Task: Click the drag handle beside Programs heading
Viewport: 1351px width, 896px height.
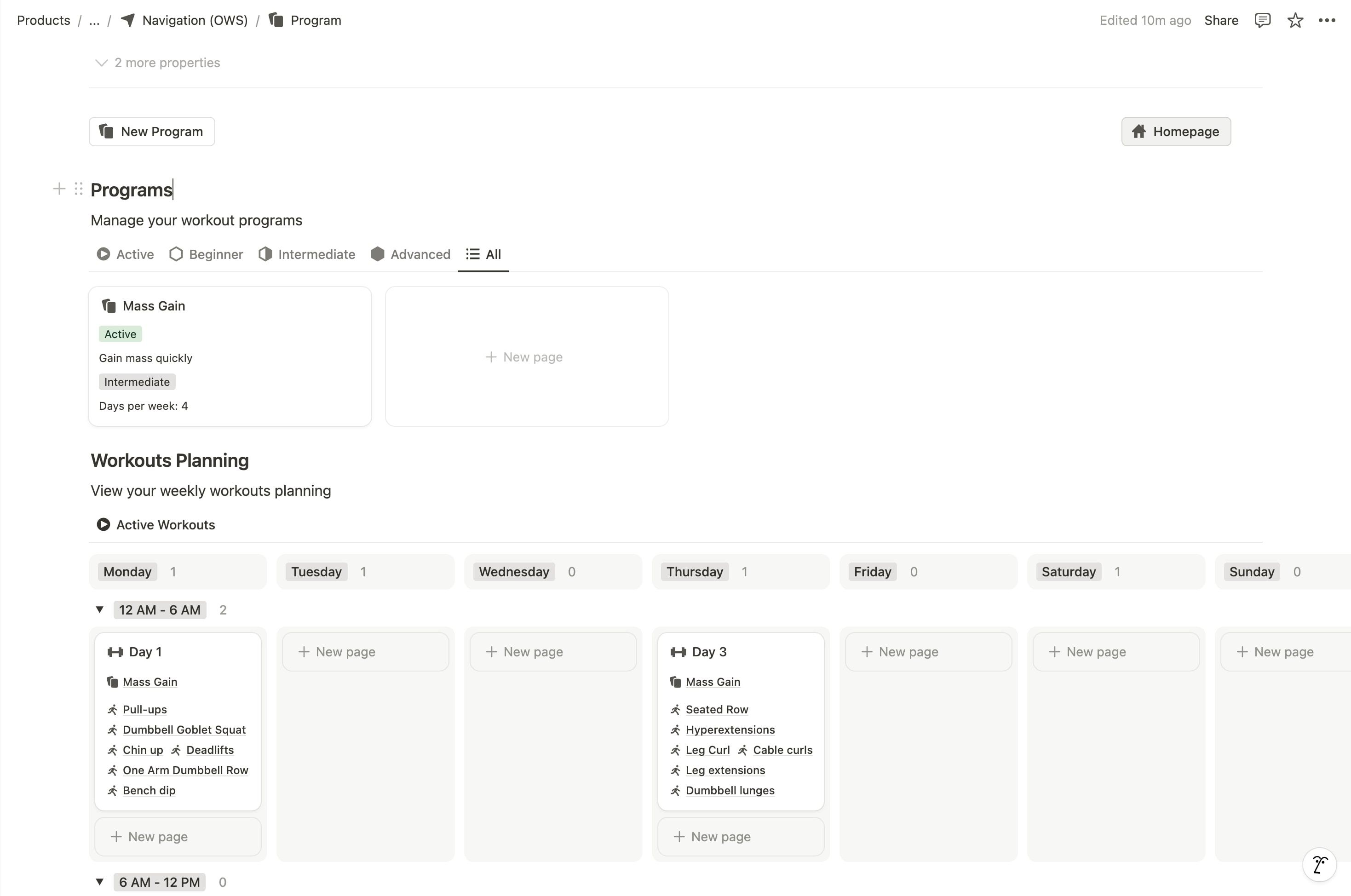Action: pyautogui.click(x=79, y=189)
